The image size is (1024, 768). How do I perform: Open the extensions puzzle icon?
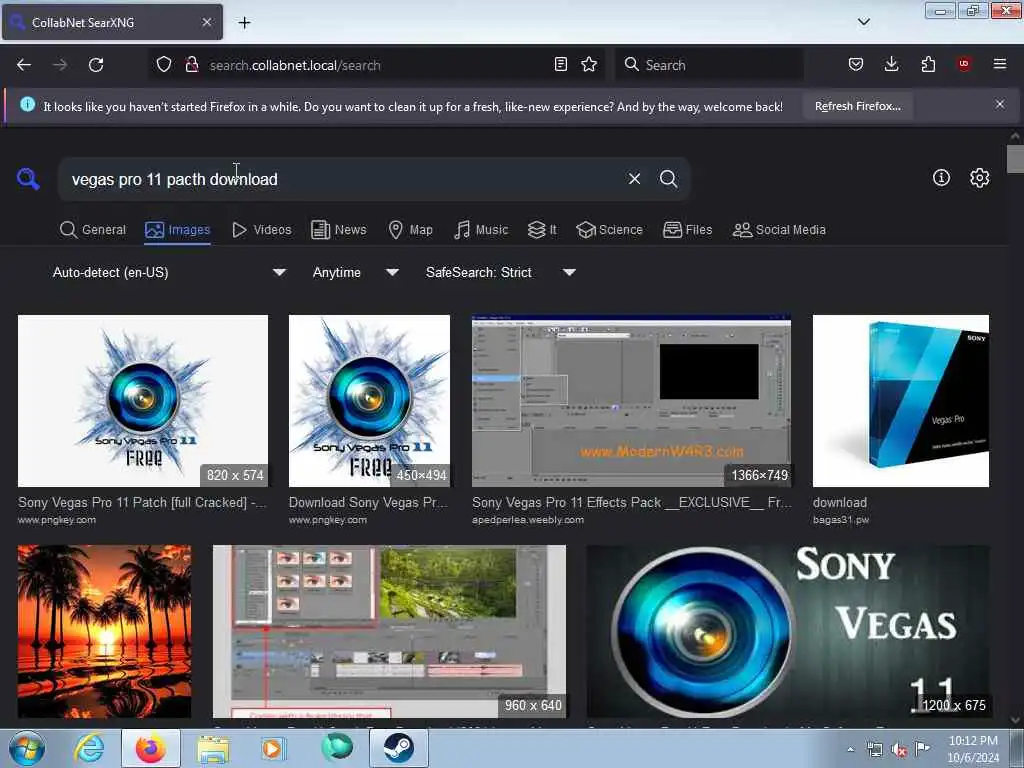pyautogui.click(x=928, y=64)
